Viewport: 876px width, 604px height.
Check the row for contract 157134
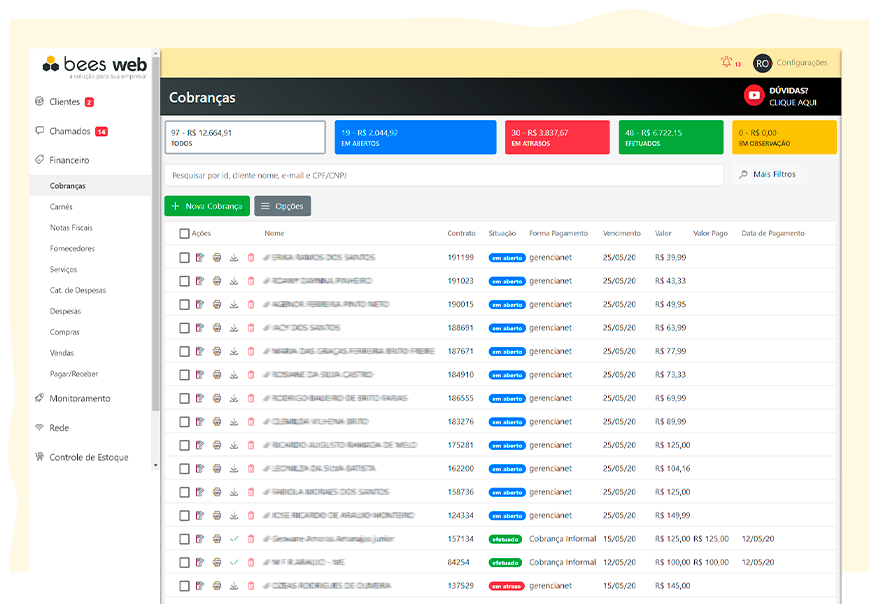coord(184,539)
